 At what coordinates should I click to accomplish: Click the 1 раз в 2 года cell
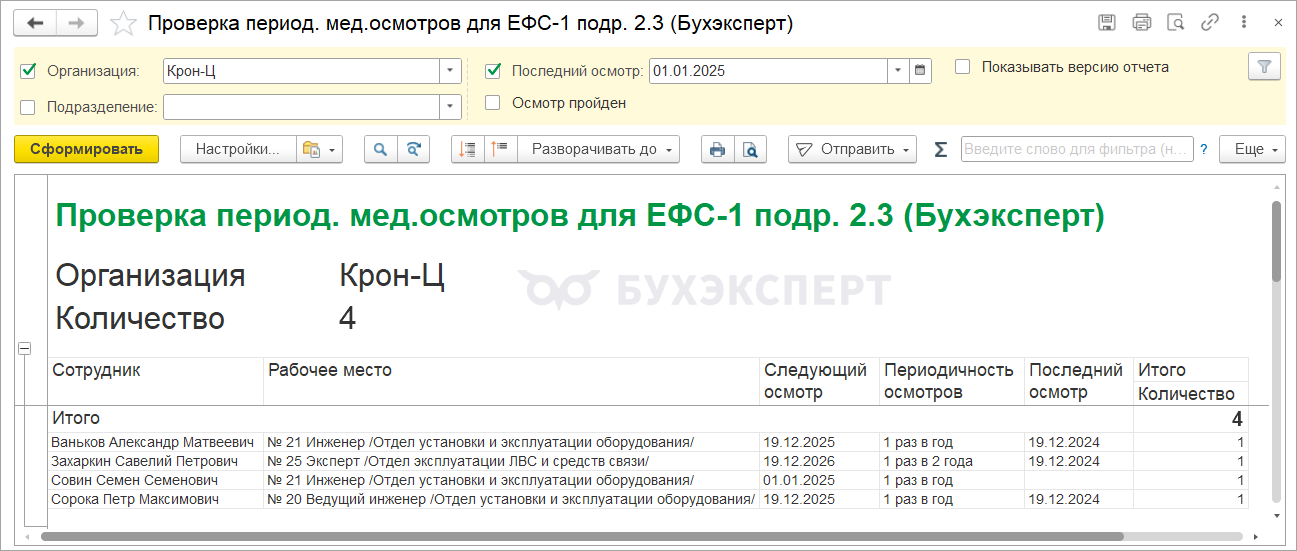pyautogui.click(x=952, y=461)
